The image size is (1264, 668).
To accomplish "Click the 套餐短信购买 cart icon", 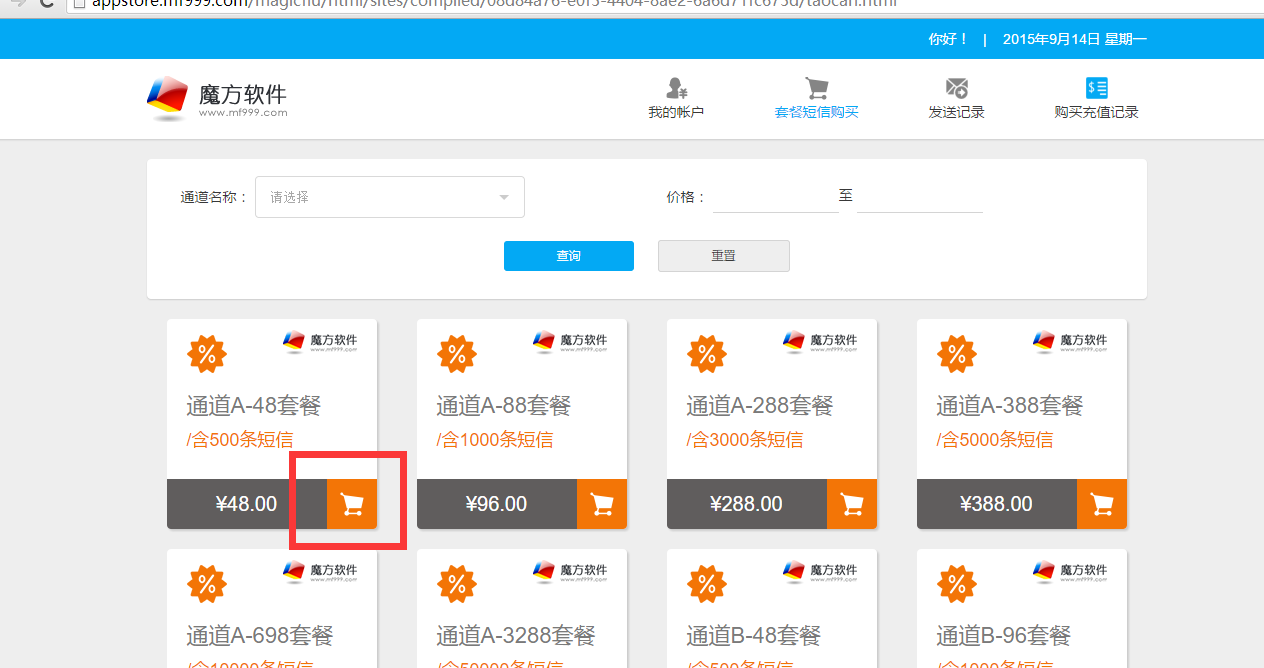I will point(817,88).
